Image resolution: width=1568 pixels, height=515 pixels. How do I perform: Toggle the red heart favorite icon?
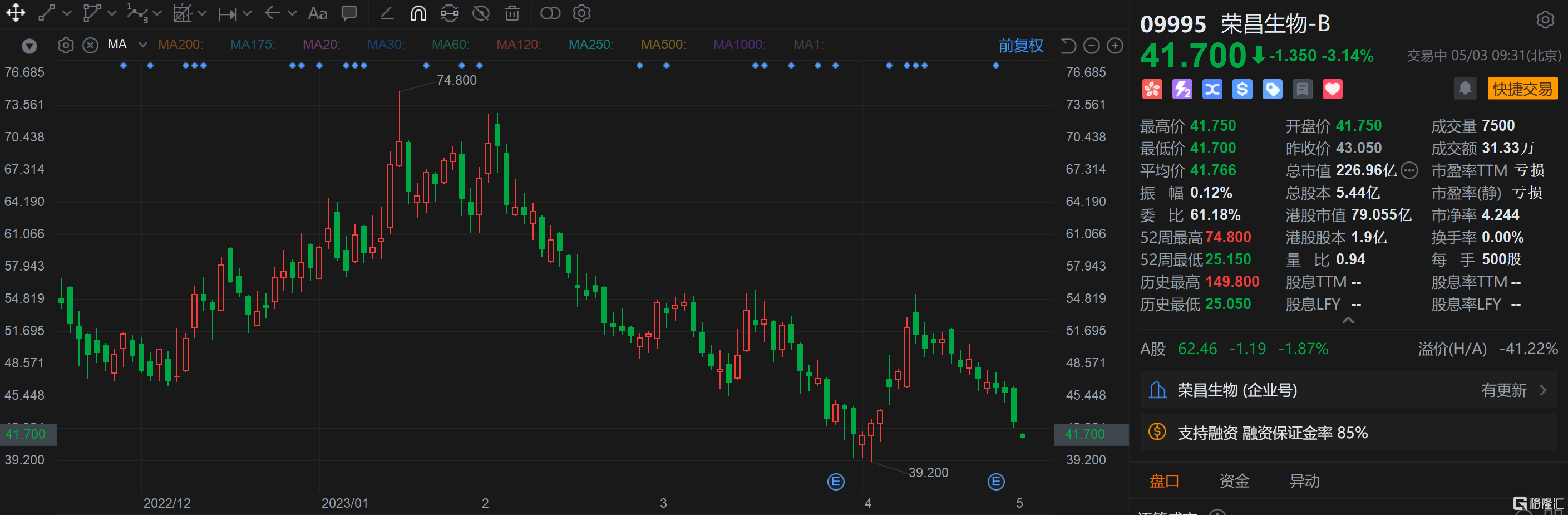1333,90
